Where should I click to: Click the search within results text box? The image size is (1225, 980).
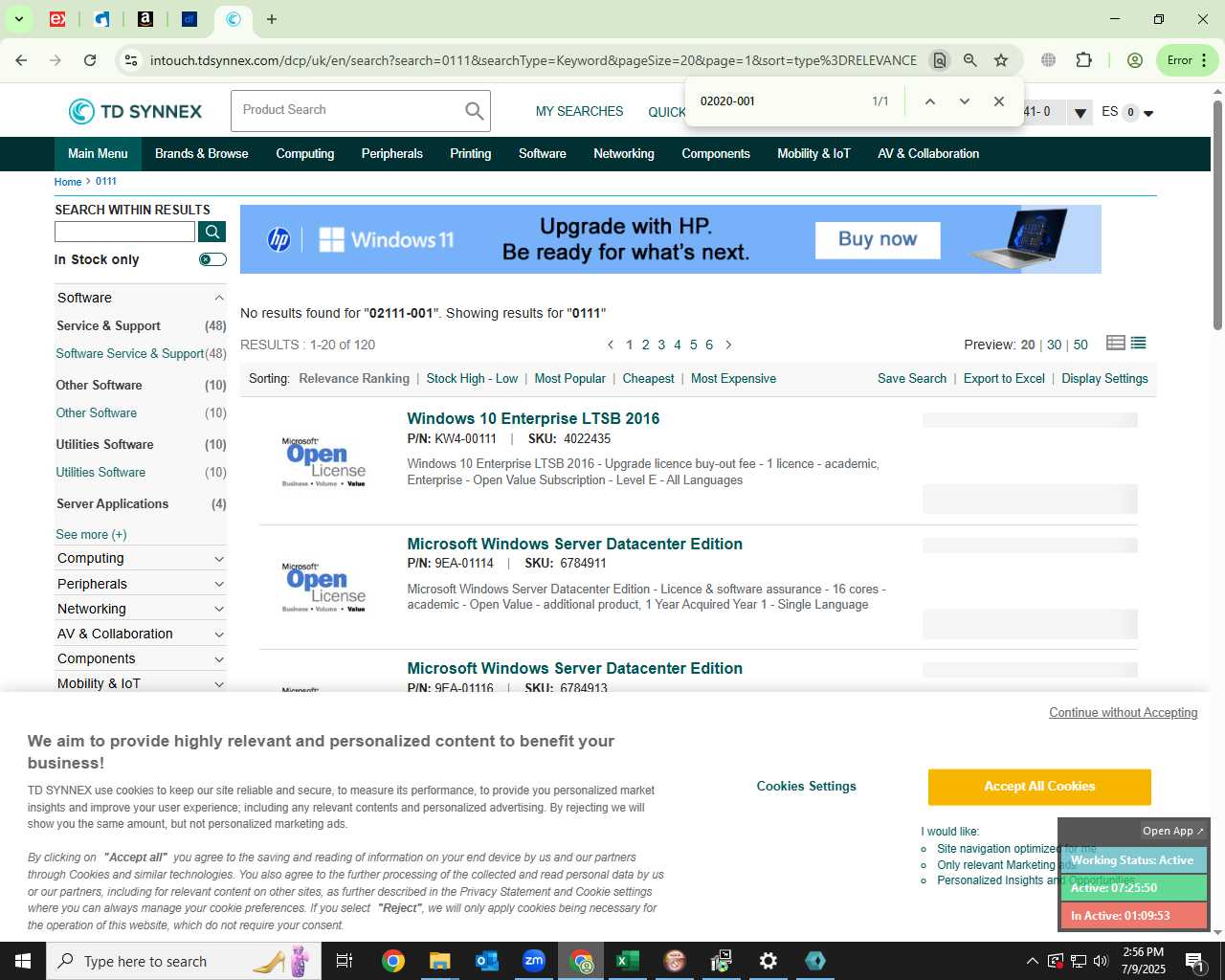(x=125, y=232)
